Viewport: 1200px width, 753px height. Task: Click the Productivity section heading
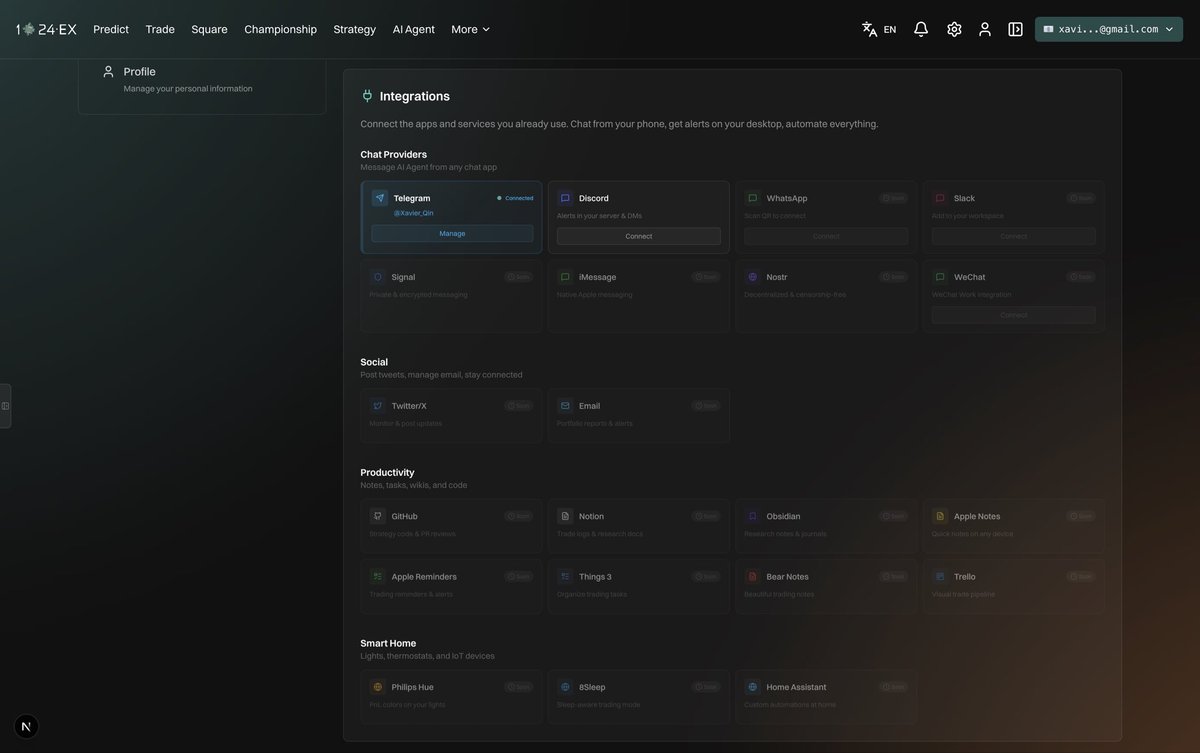click(387, 472)
